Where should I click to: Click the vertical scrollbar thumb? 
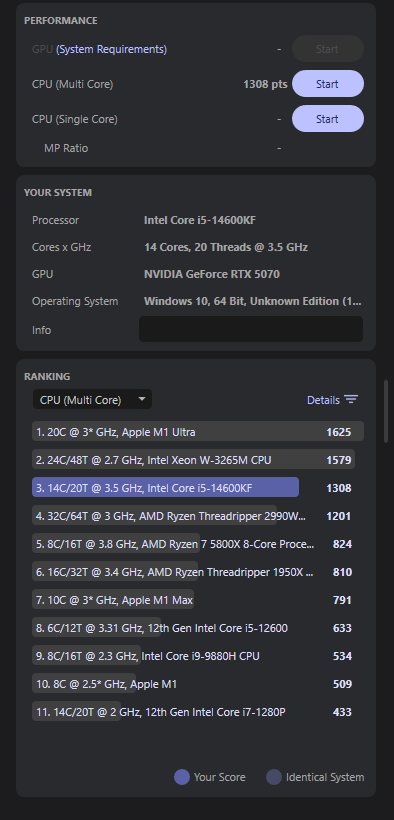(386, 411)
